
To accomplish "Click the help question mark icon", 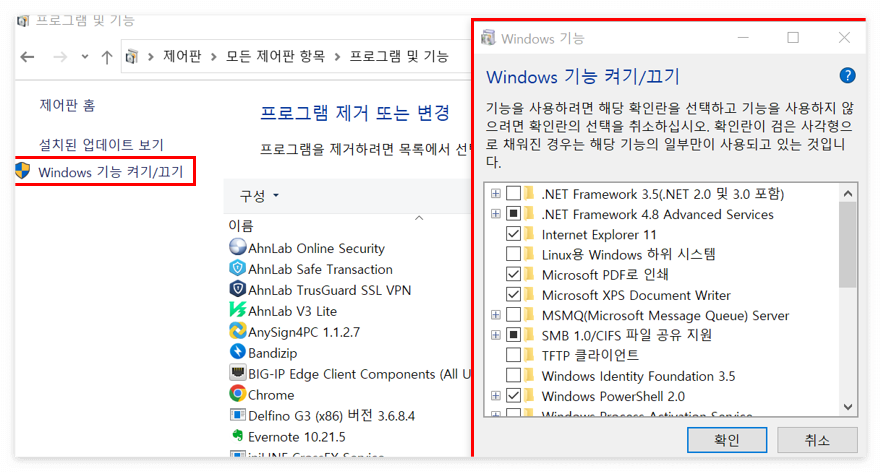I will pos(847,75).
